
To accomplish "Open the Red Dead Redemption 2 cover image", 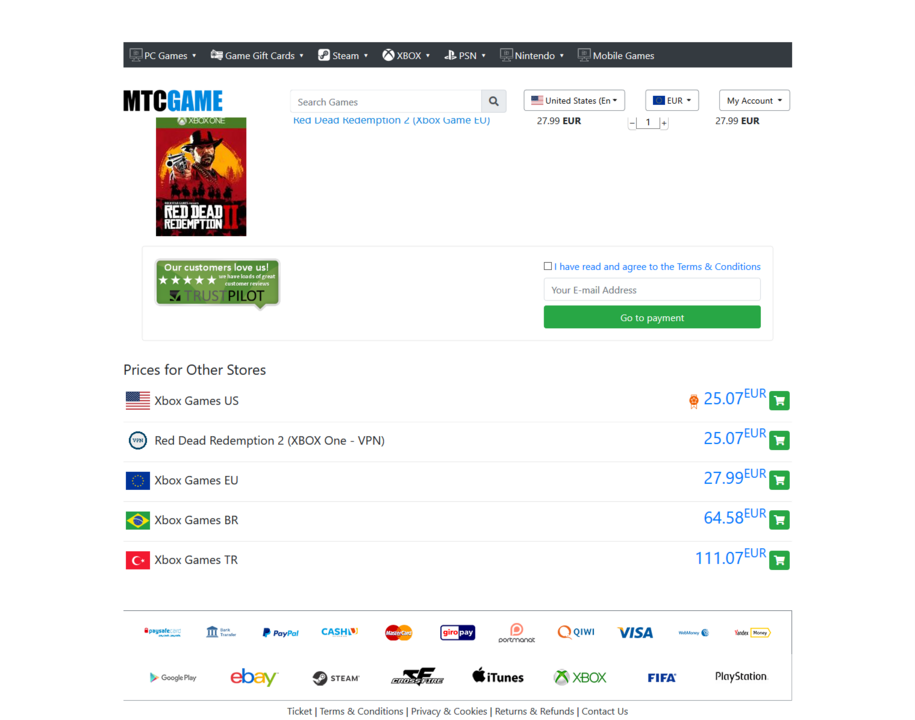I will [201, 176].
